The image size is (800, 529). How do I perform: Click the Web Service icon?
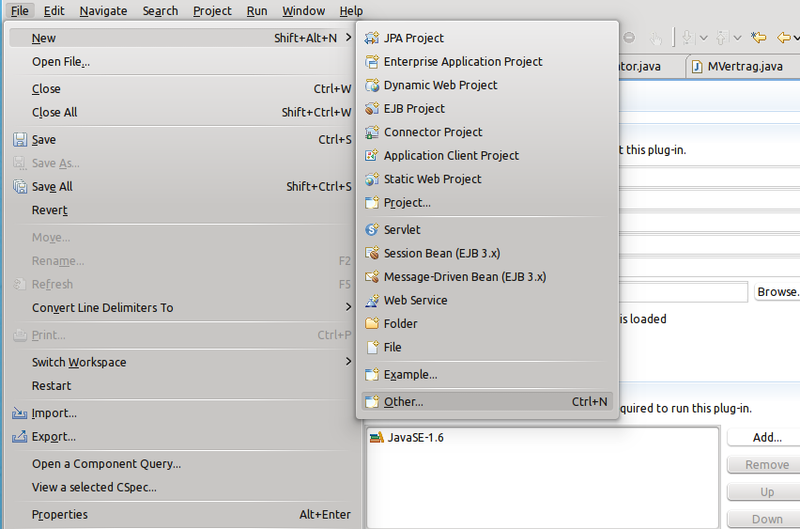(372, 300)
